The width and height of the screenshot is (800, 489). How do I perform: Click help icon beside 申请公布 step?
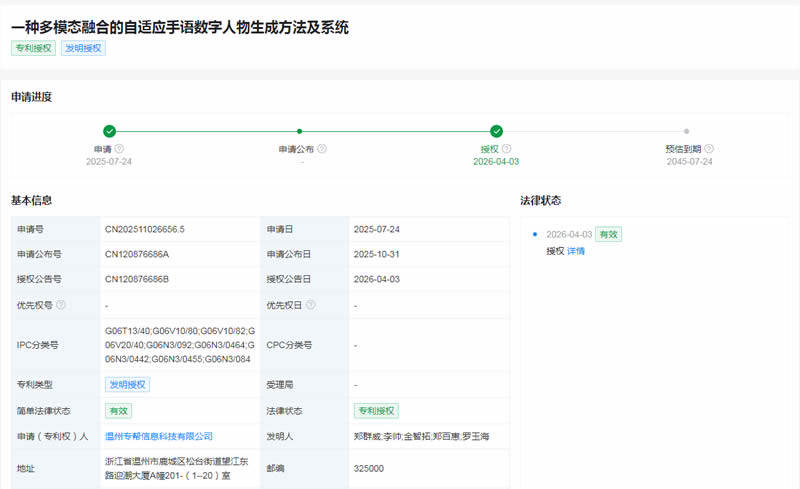322,149
